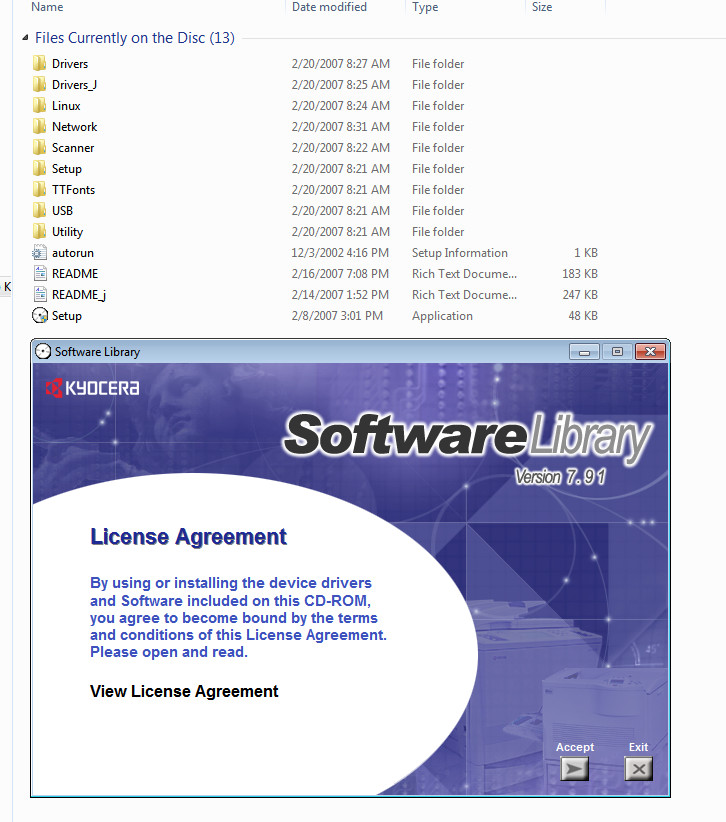Select the TTFonts folder icon

click(x=39, y=189)
